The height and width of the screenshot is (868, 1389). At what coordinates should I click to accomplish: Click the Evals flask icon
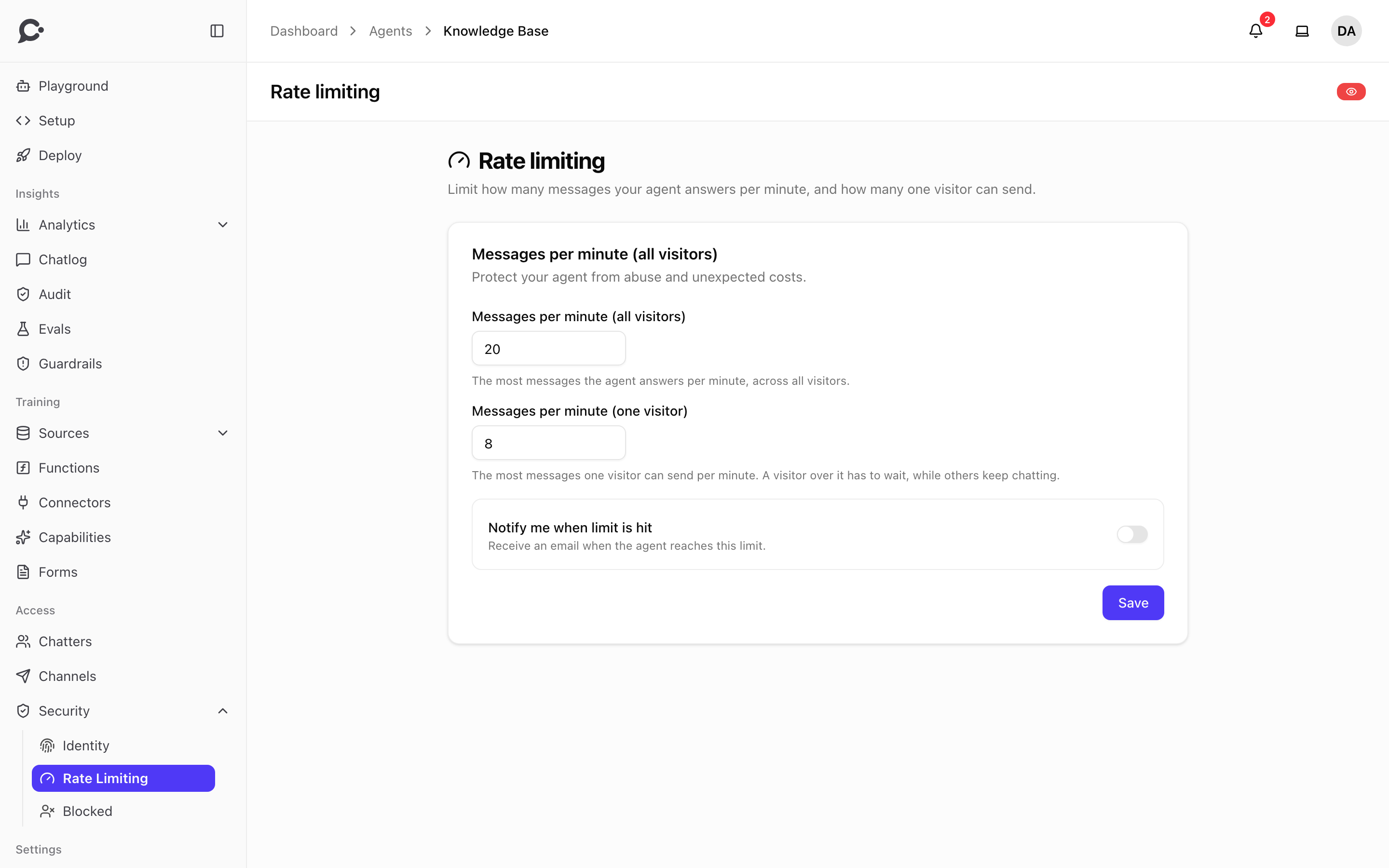coord(23,329)
